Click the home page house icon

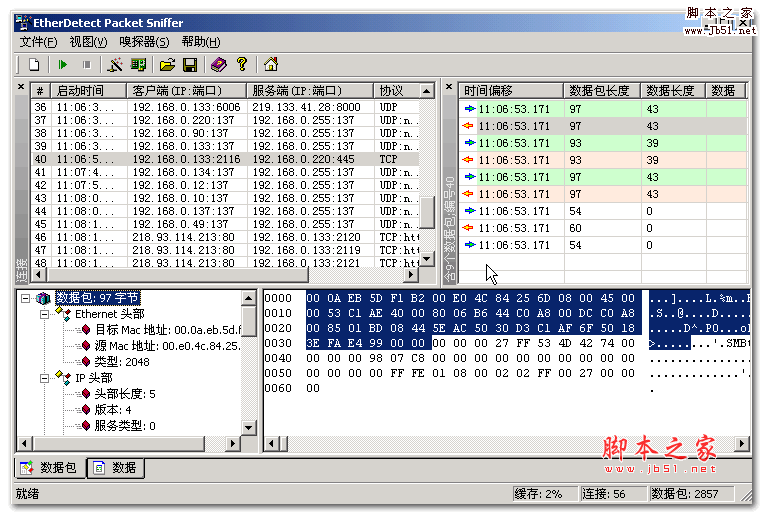point(270,65)
